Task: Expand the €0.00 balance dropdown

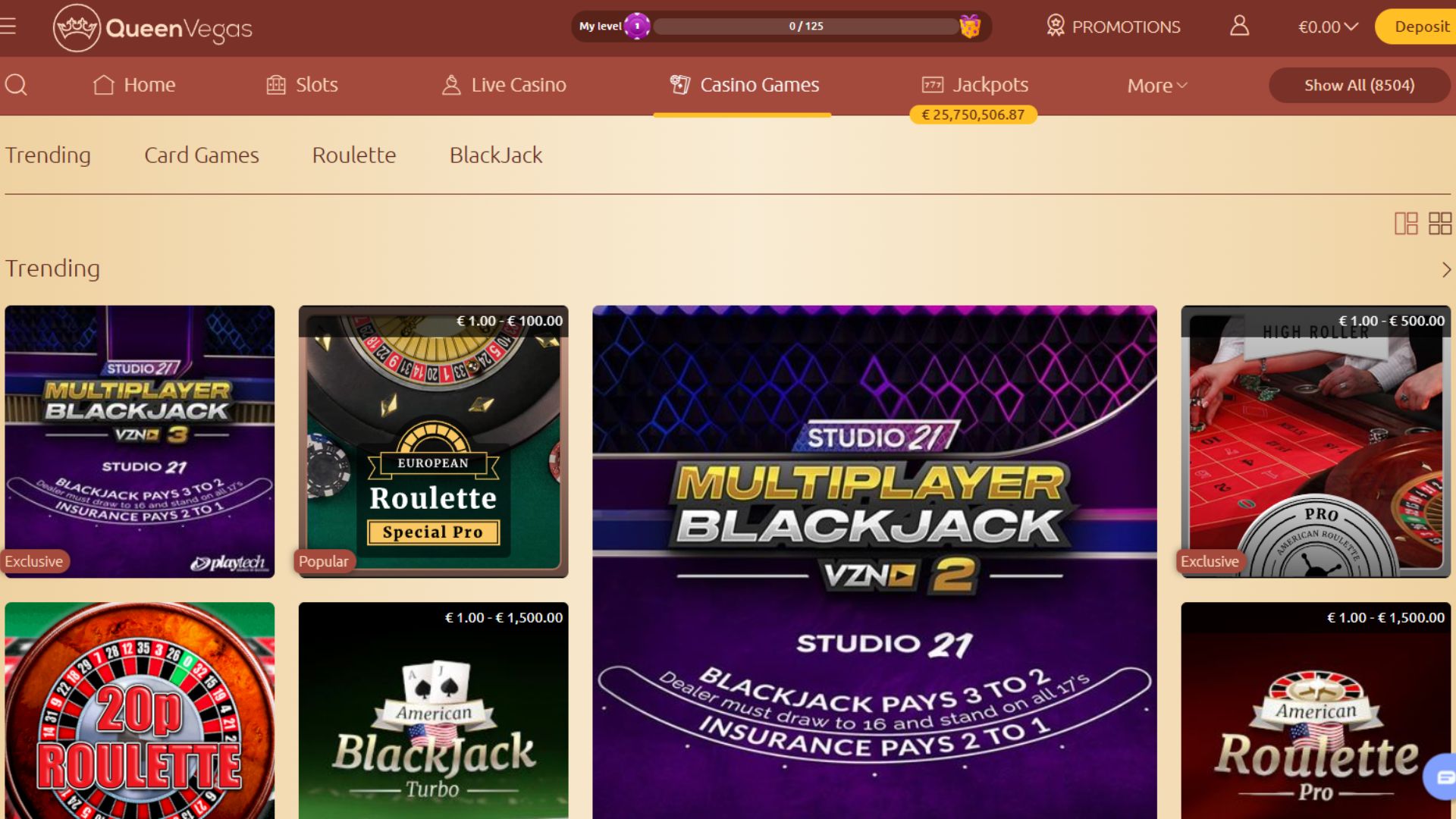Action: (1328, 27)
